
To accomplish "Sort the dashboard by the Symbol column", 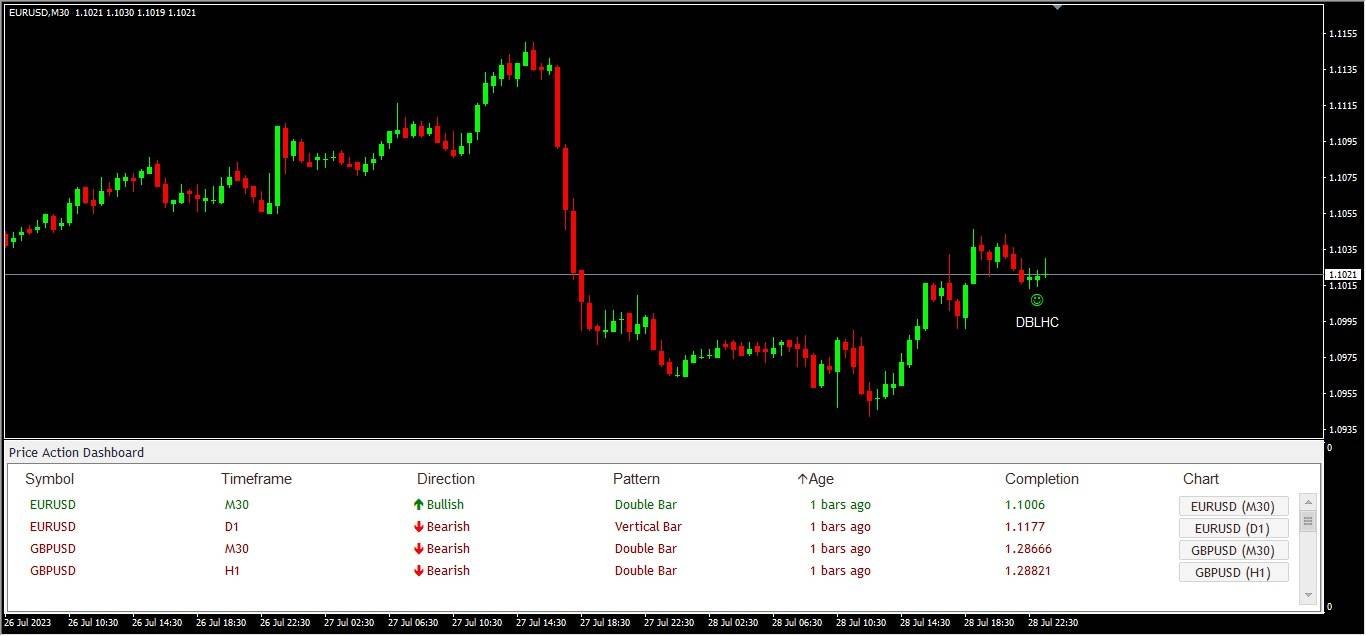I will pos(50,479).
